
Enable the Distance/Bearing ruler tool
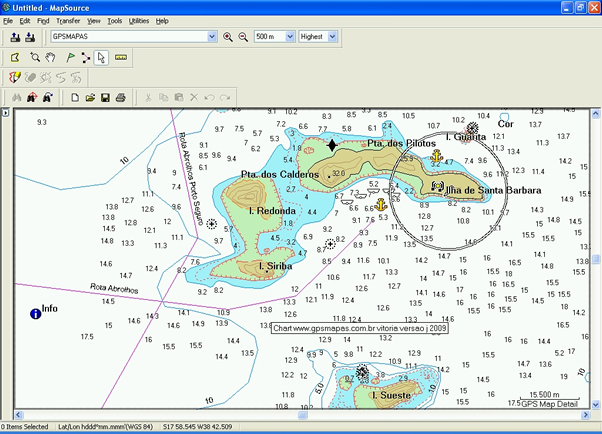(x=120, y=58)
